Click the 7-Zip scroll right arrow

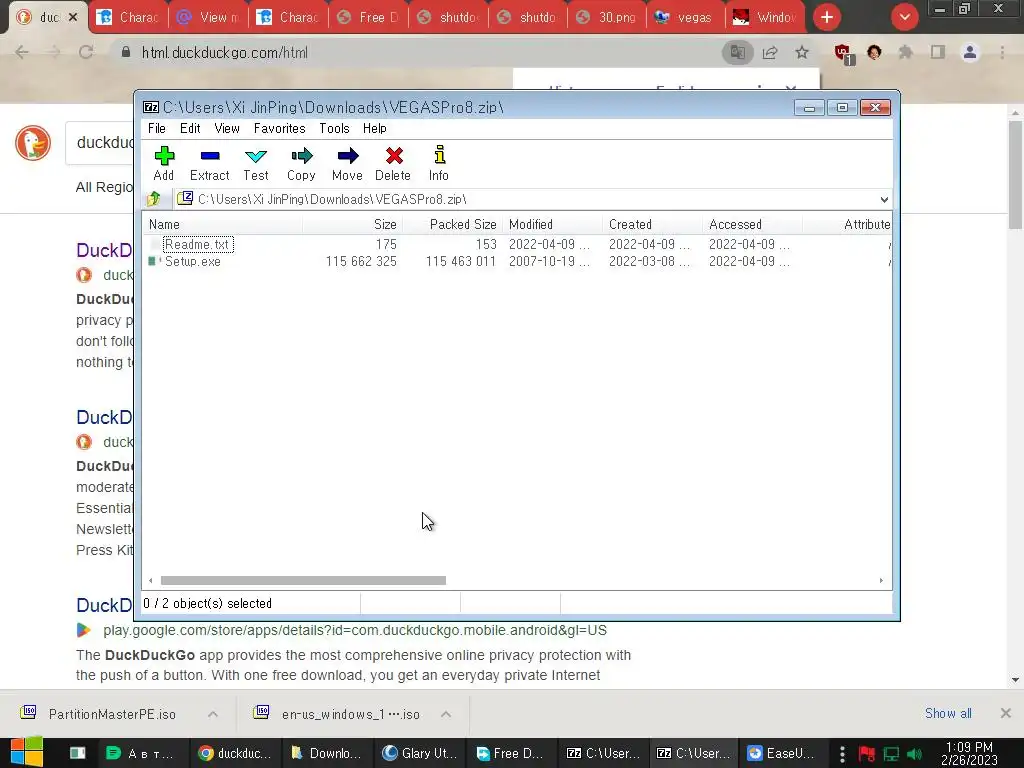point(881,581)
